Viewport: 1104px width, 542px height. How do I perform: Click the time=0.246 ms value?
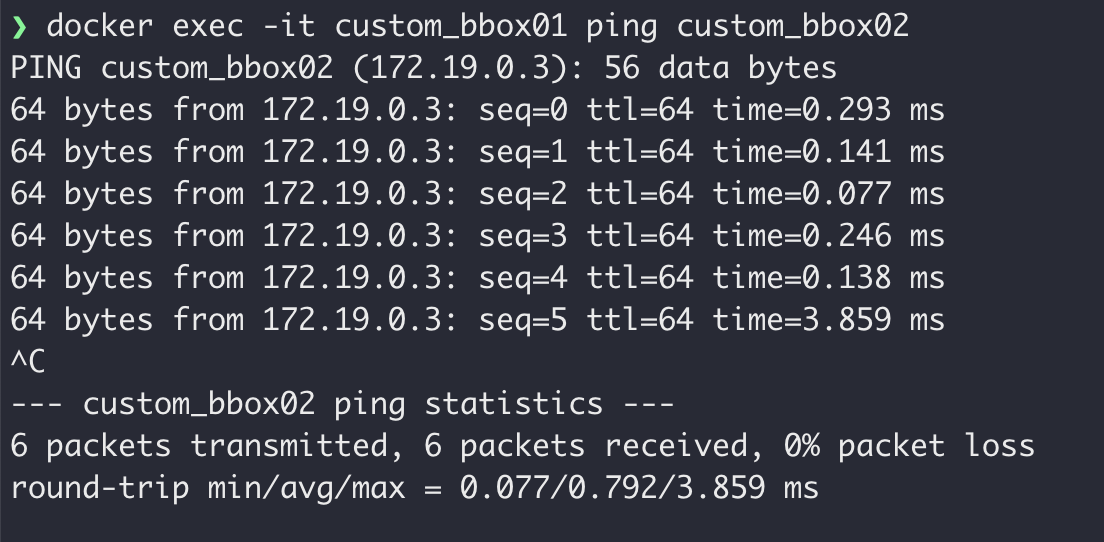pyautogui.click(x=828, y=236)
